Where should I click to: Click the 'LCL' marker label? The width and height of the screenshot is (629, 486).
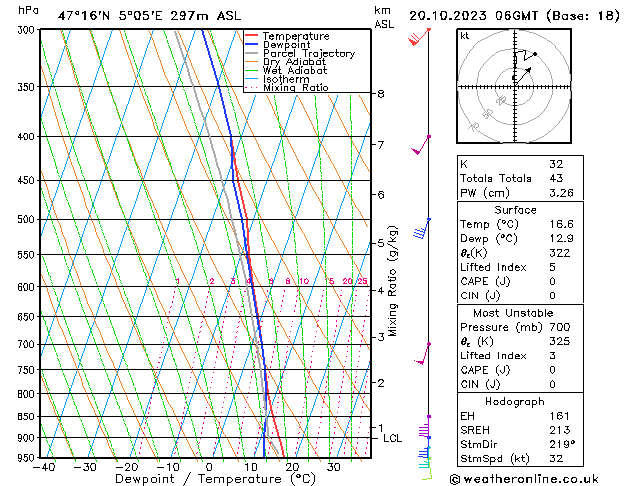pos(392,438)
